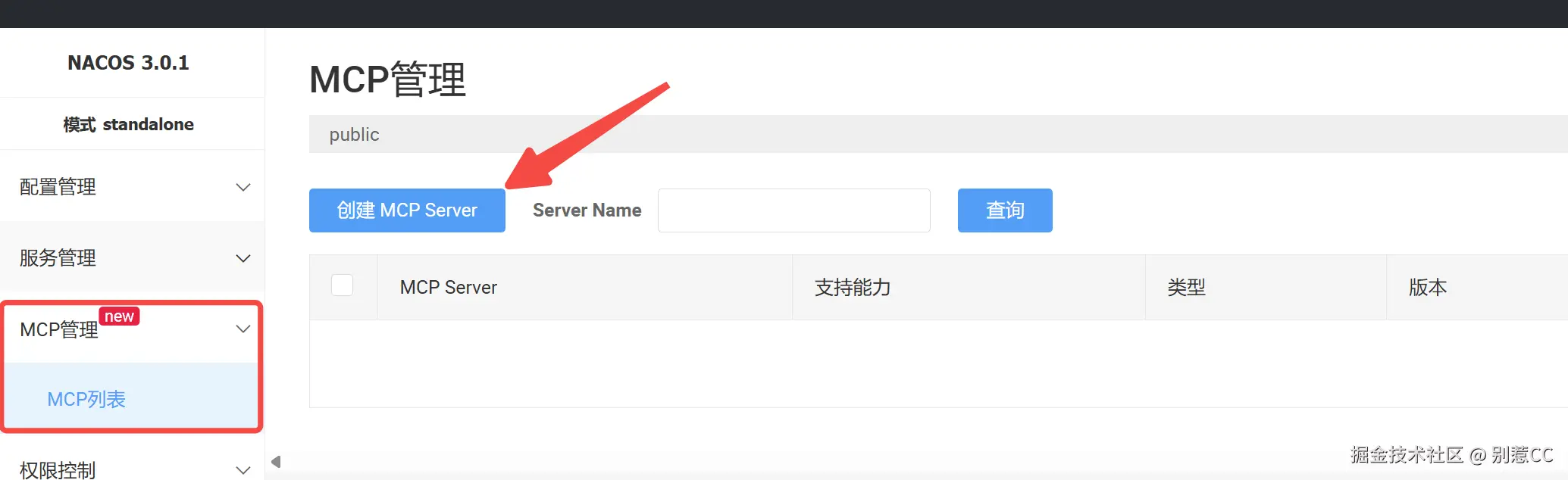Click the 创建 MCP Server button
1568x480 pixels.
tap(407, 210)
